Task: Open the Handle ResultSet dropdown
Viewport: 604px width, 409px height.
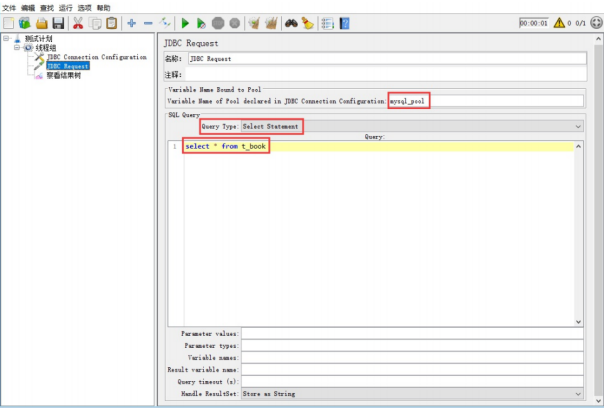Action: [412, 394]
